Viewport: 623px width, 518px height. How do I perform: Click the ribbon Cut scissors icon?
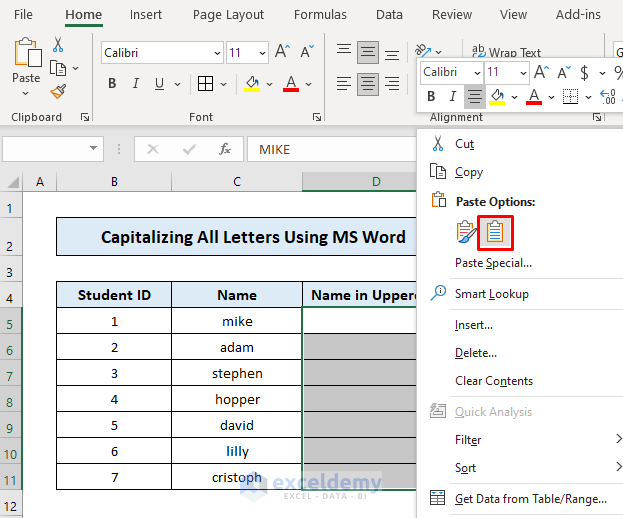point(58,45)
